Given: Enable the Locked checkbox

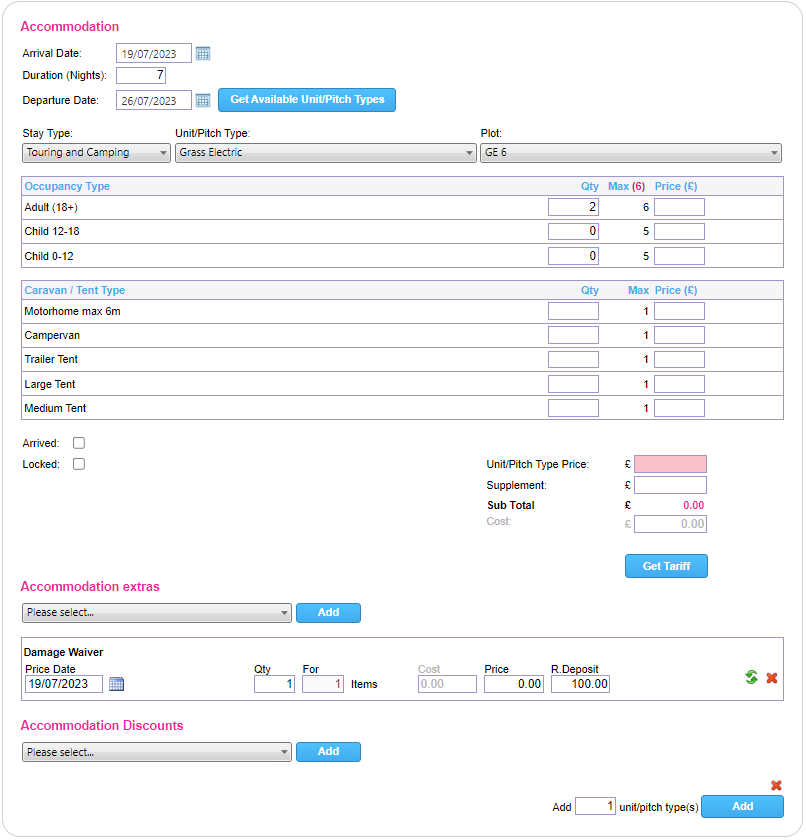Looking at the screenshot, I should tap(79, 464).
